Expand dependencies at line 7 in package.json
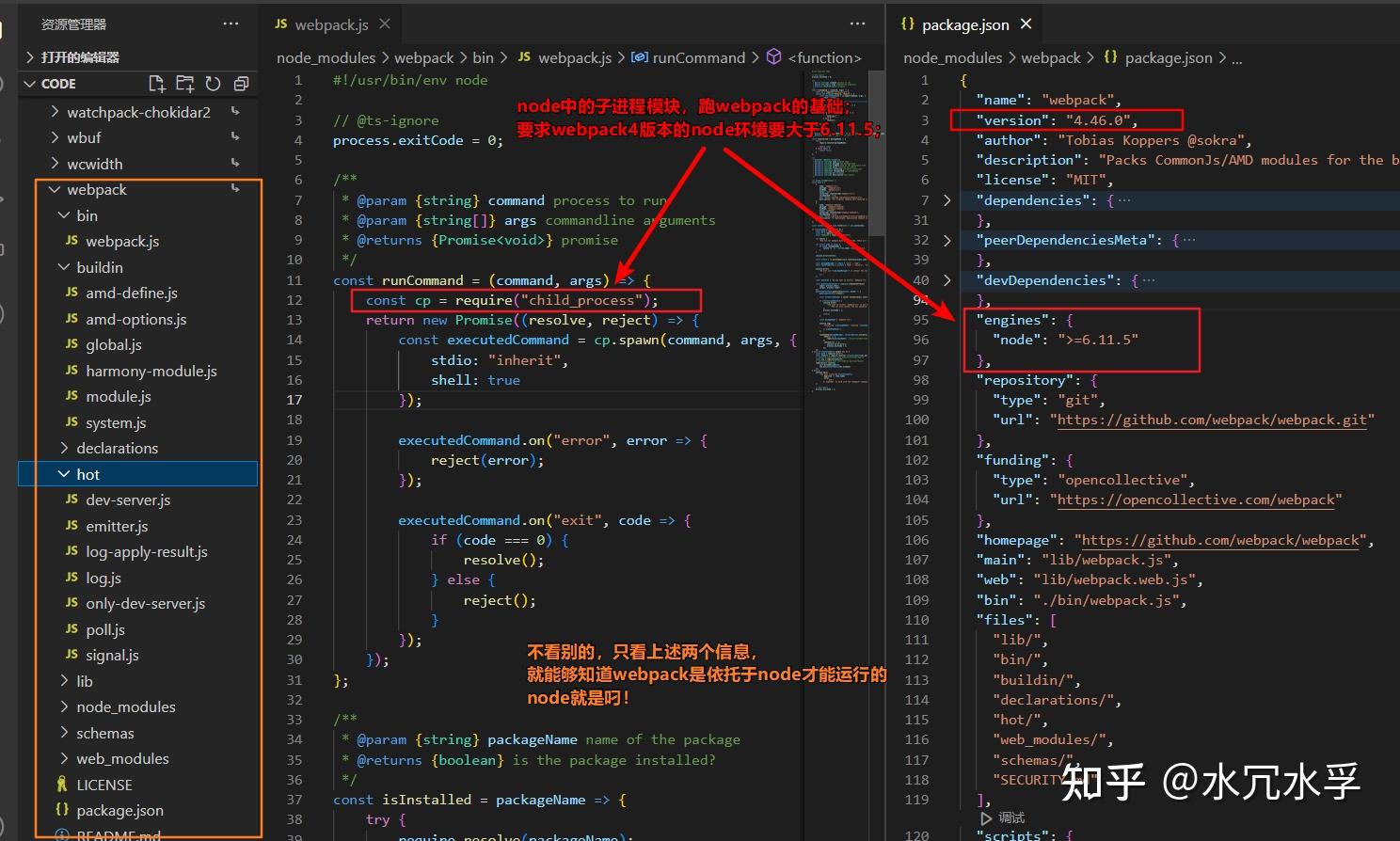Image resolution: width=1400 pixels, height=841 pixels. [947, 199]
